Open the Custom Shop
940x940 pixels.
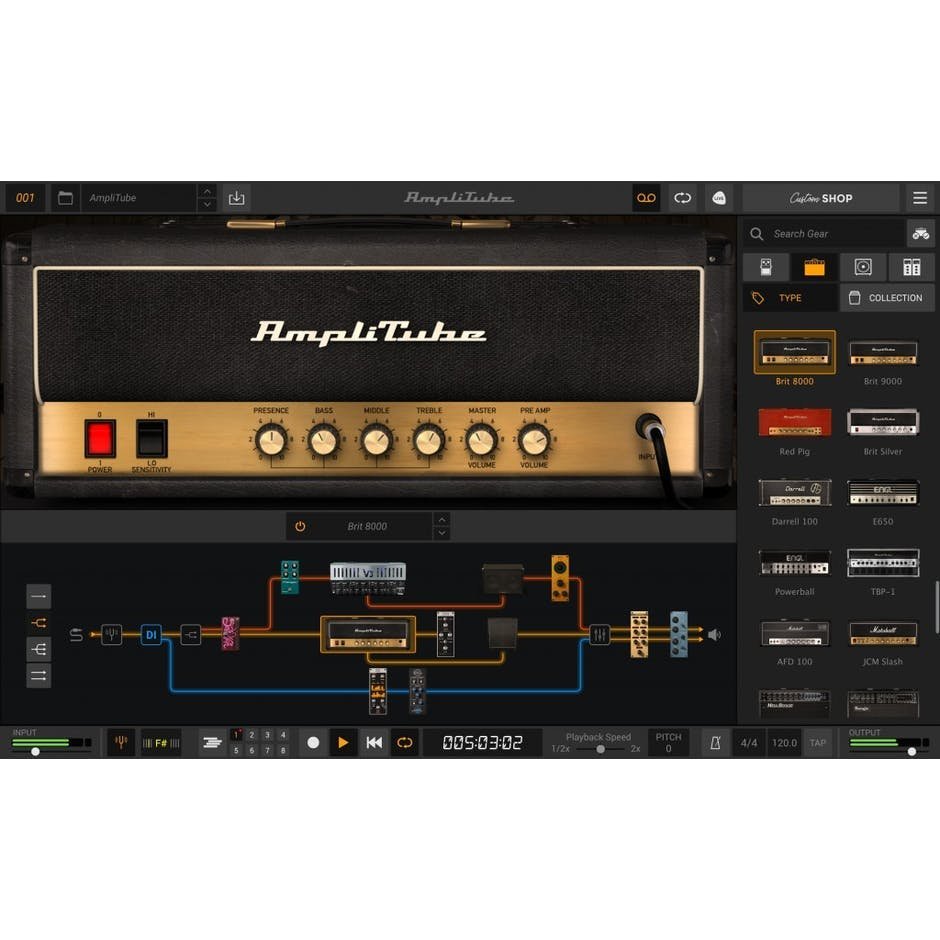tap(822, 198)
